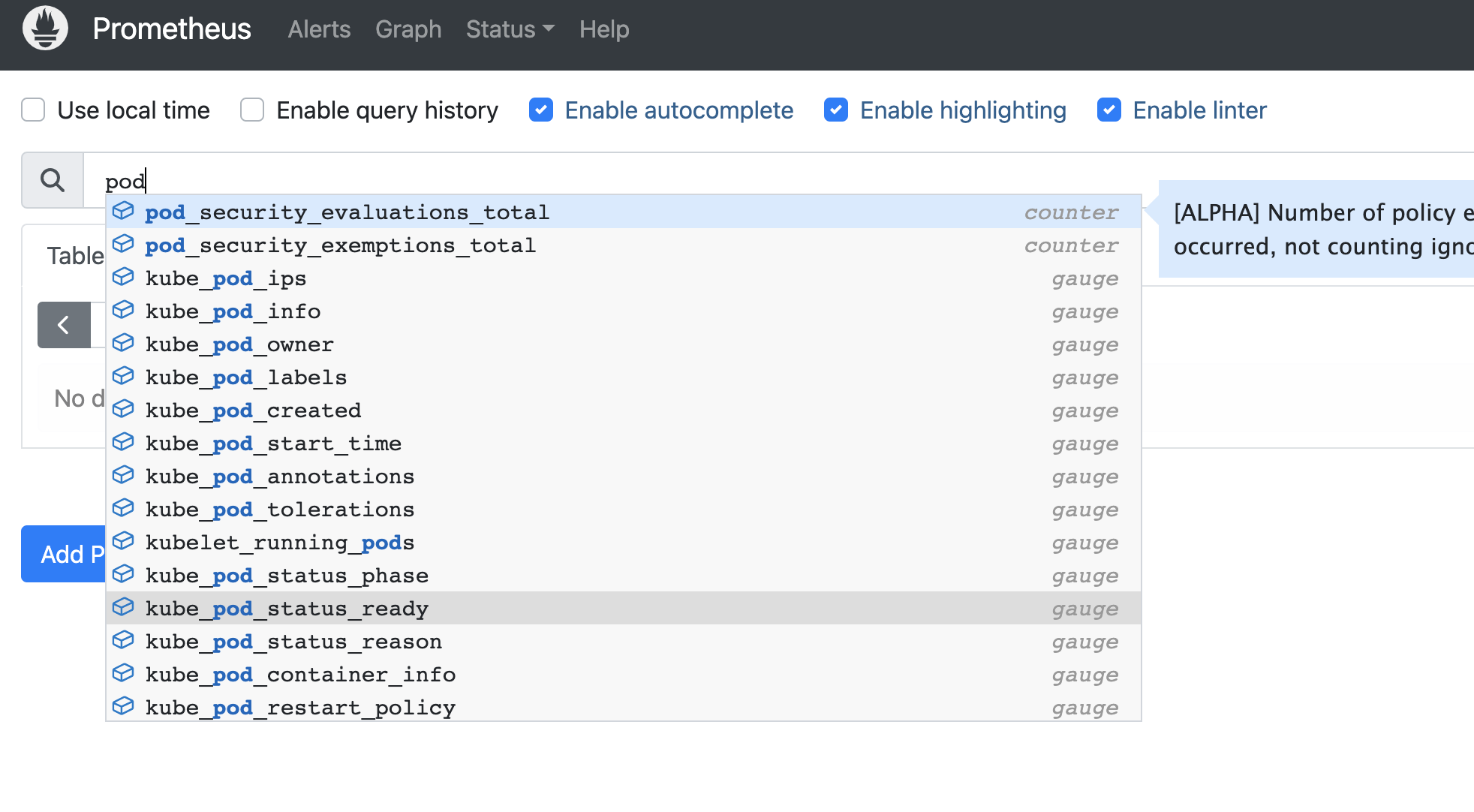Click the Prometheus brand title
The image size is (1474, 812).
click(x=172, y=29)
